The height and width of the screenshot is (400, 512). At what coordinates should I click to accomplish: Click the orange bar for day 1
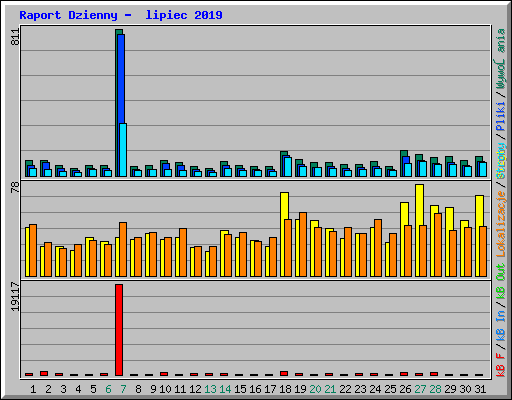coord(33,250)
